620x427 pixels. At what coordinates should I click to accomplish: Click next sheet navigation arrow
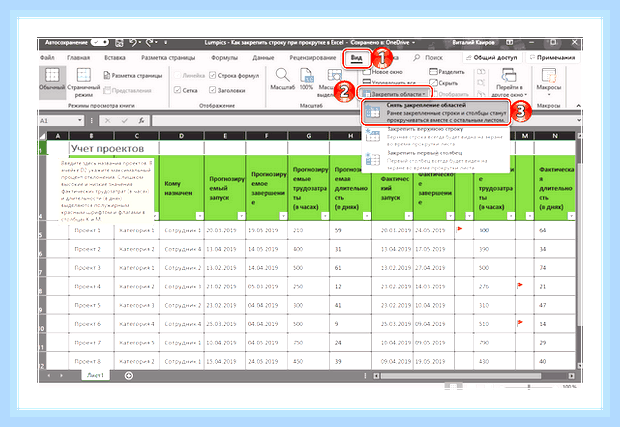tap(61, 376)
